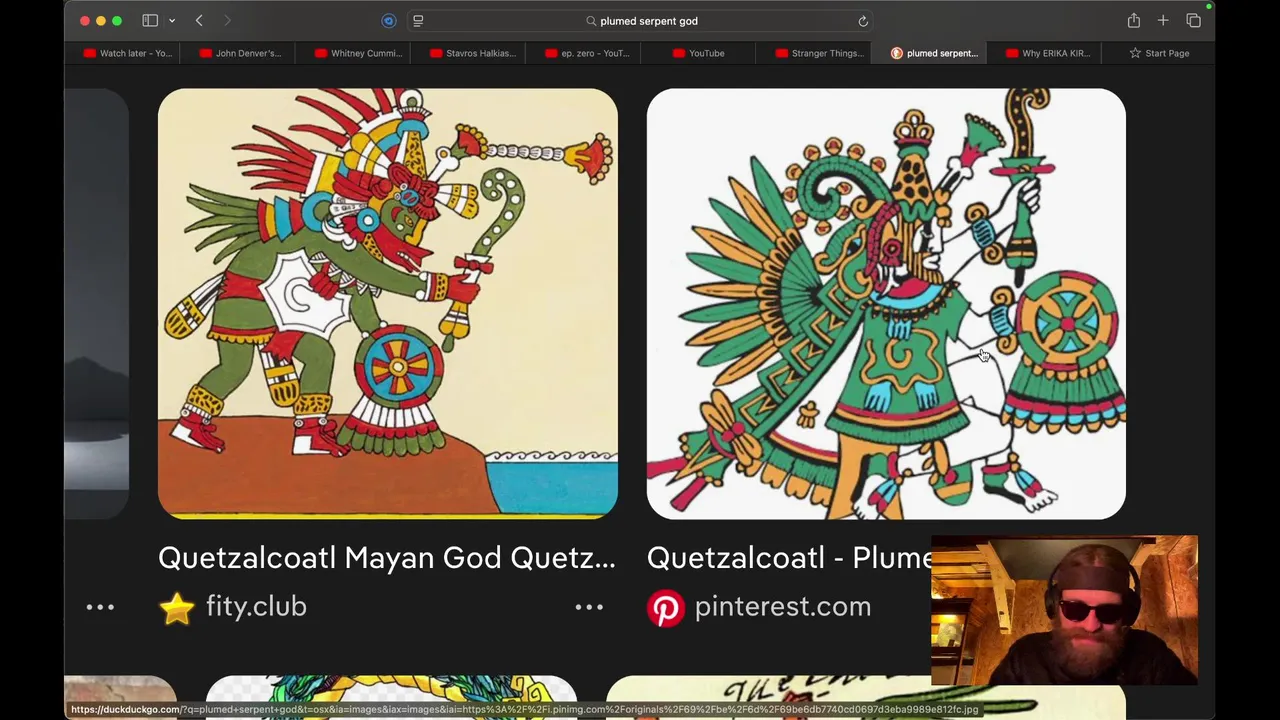Switch to the YouTube tab

click(698, 53)
